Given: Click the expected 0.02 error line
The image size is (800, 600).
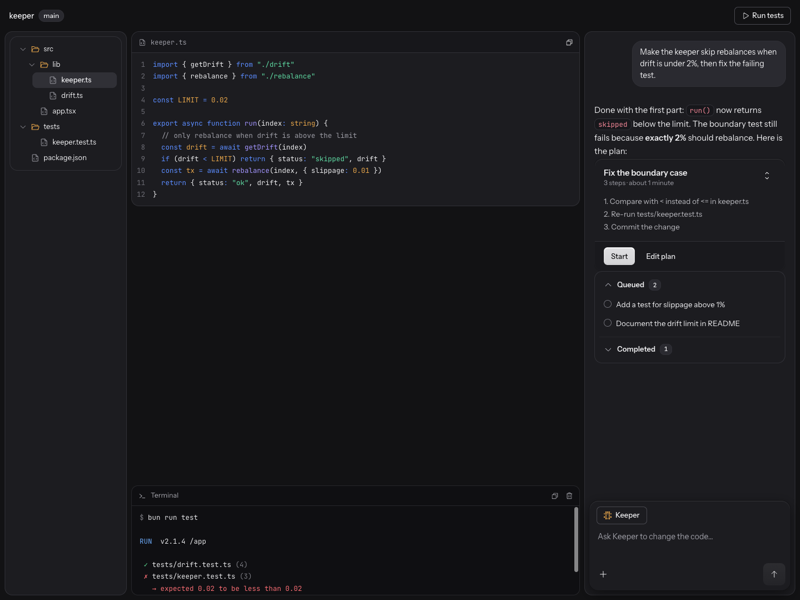Looking at the screenshot, I should click(x=227, y=588).
